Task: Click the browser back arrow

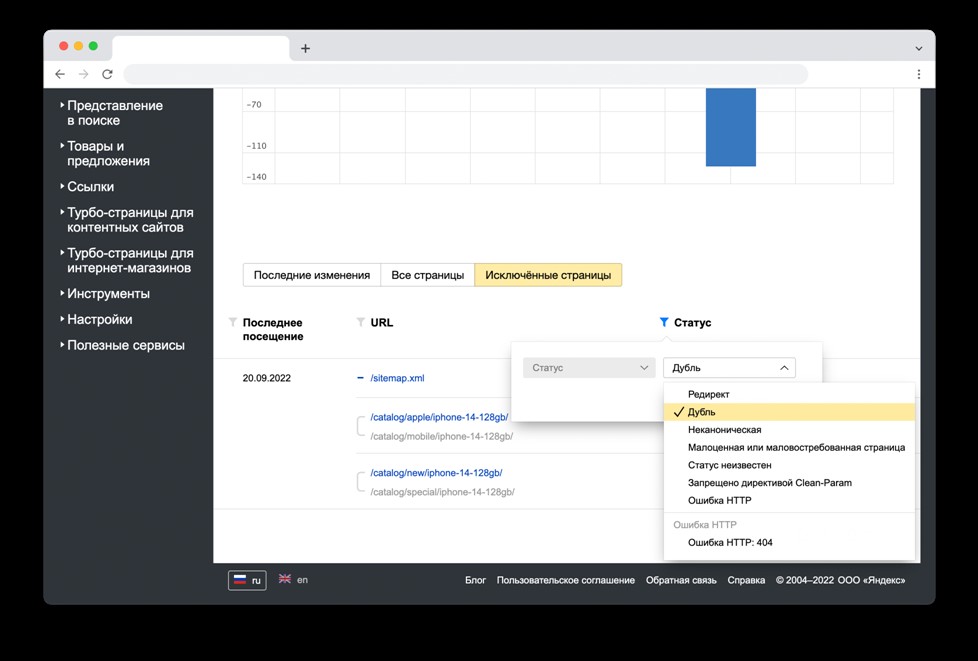Action: click(x=60, y=74)
